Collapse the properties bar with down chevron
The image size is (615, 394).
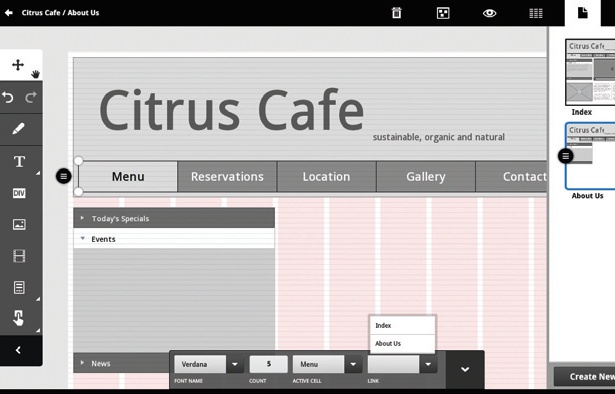coord(465,369)
